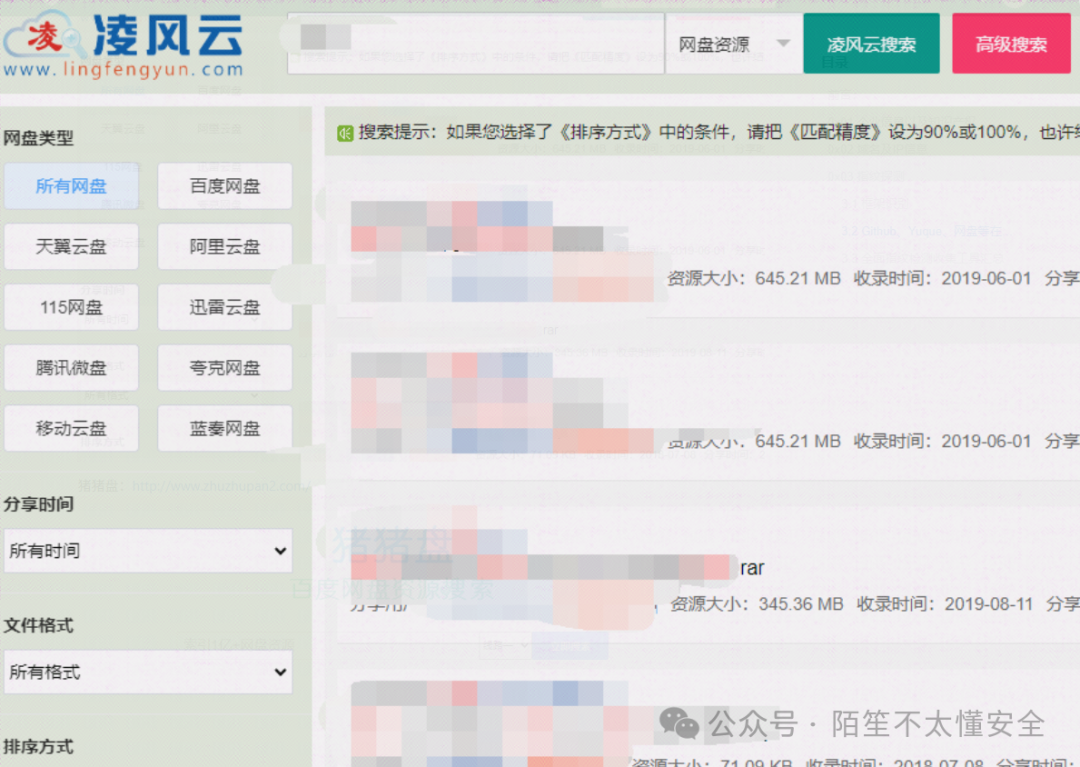This screenshot has width=1080, height=767.
Task: Open the 所有时间 share time dropdown
Action: (148, 550)
